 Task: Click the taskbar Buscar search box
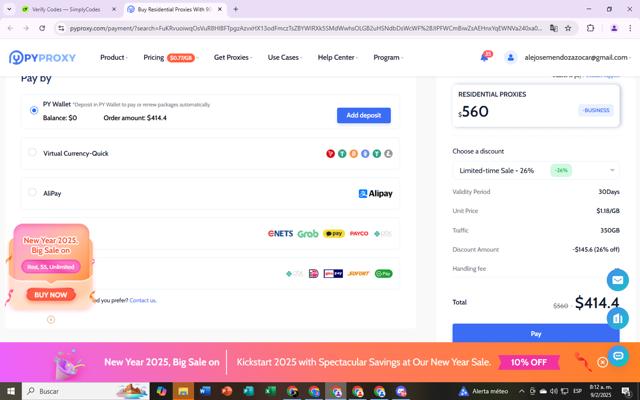click(x=86, y=391)
